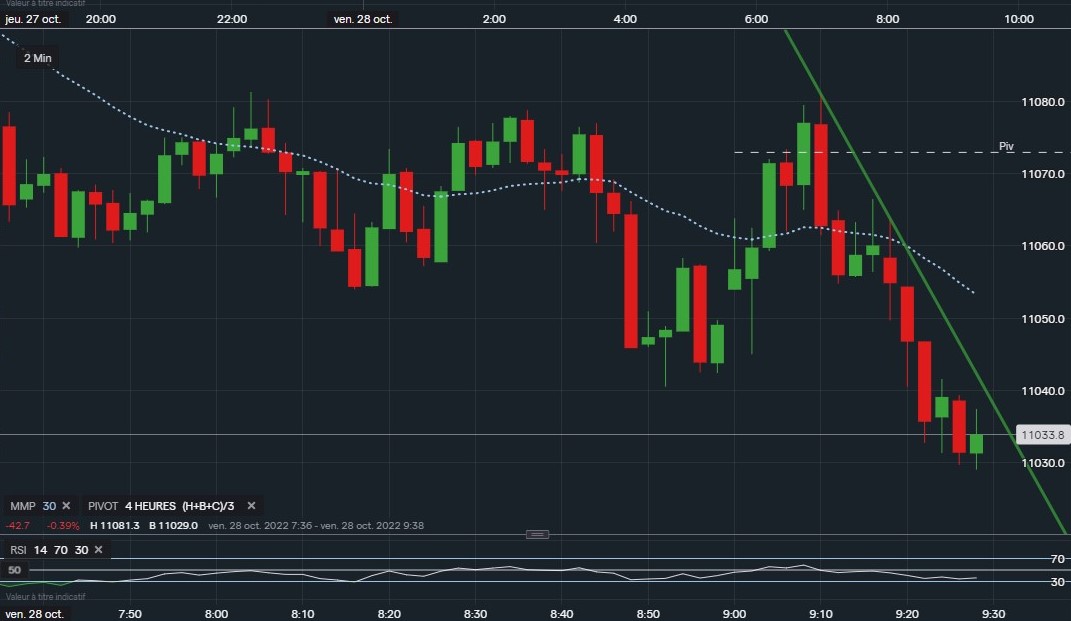Image resolution: width=1071 pixels, height=621 pixels.
Task: Click the 11050.0 price axis label
Action: 1042,318
